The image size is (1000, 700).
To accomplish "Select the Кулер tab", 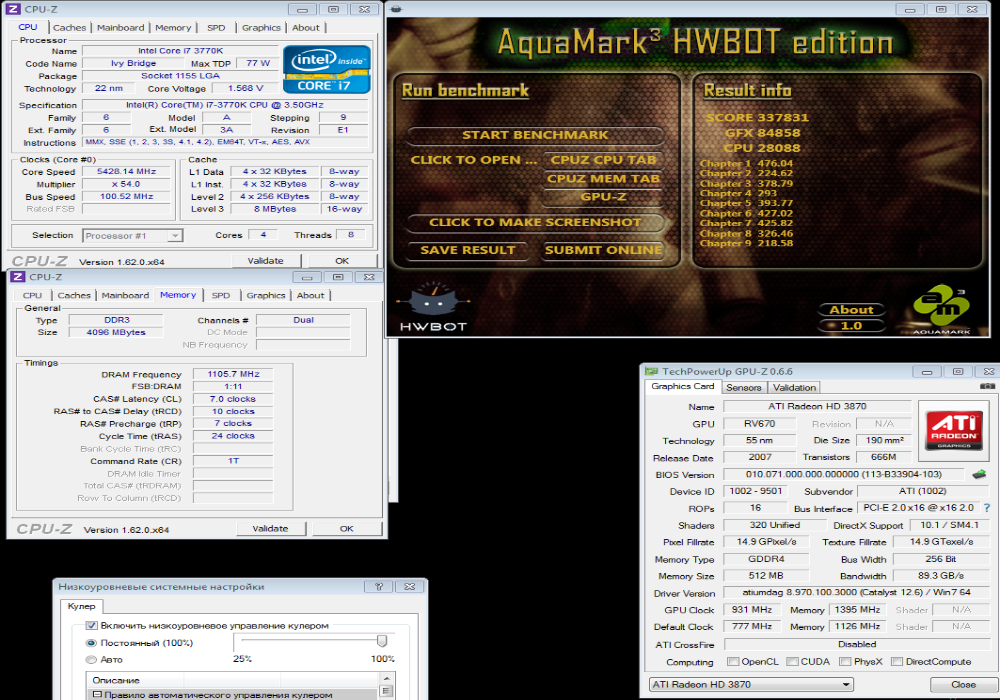I will [82, 606].
